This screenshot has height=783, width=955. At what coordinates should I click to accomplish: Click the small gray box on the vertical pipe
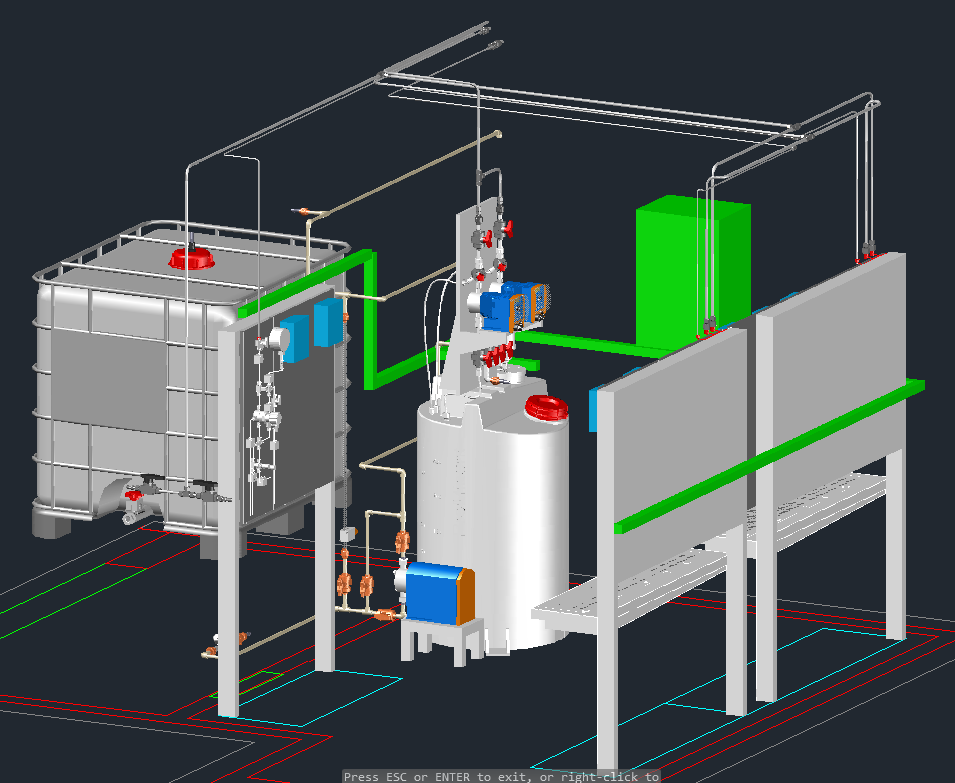coord(347,534)
